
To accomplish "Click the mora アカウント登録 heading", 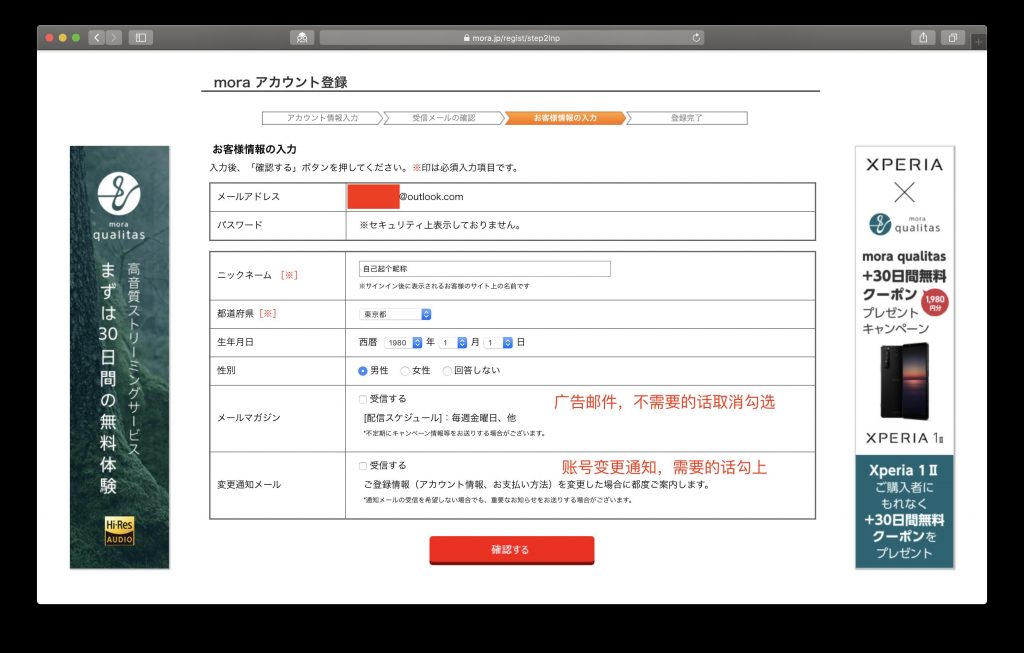I will point(280,82).
